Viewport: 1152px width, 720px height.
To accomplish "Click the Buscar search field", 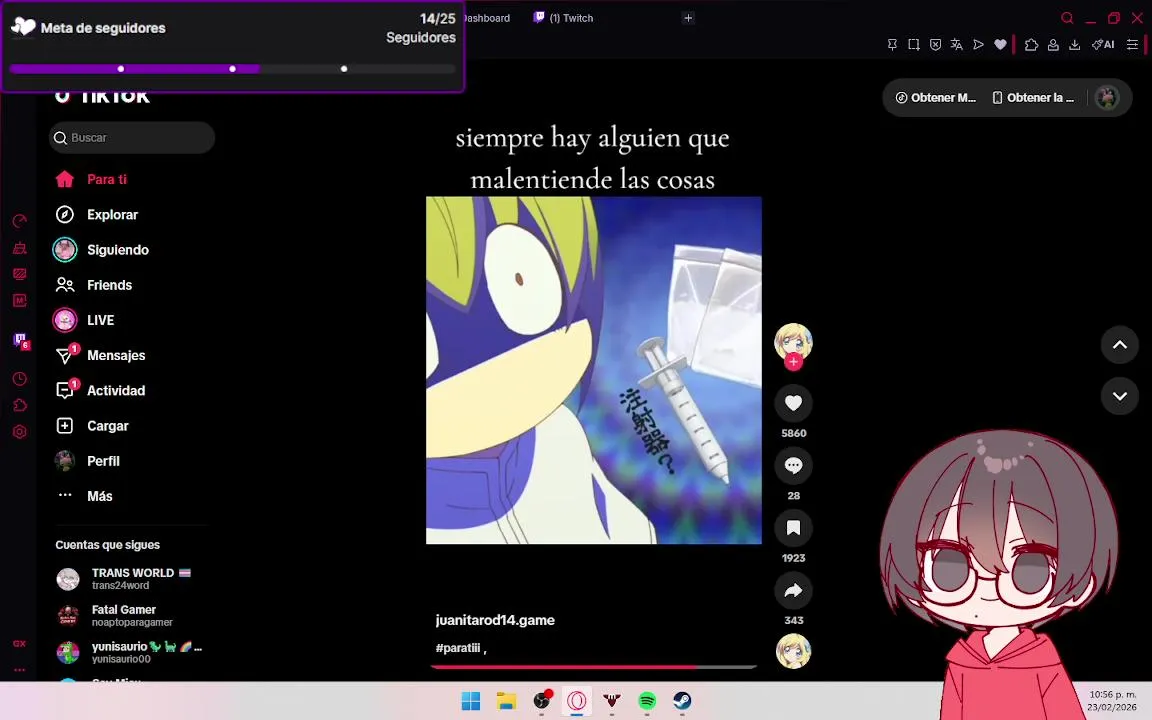I will point(132,137).
